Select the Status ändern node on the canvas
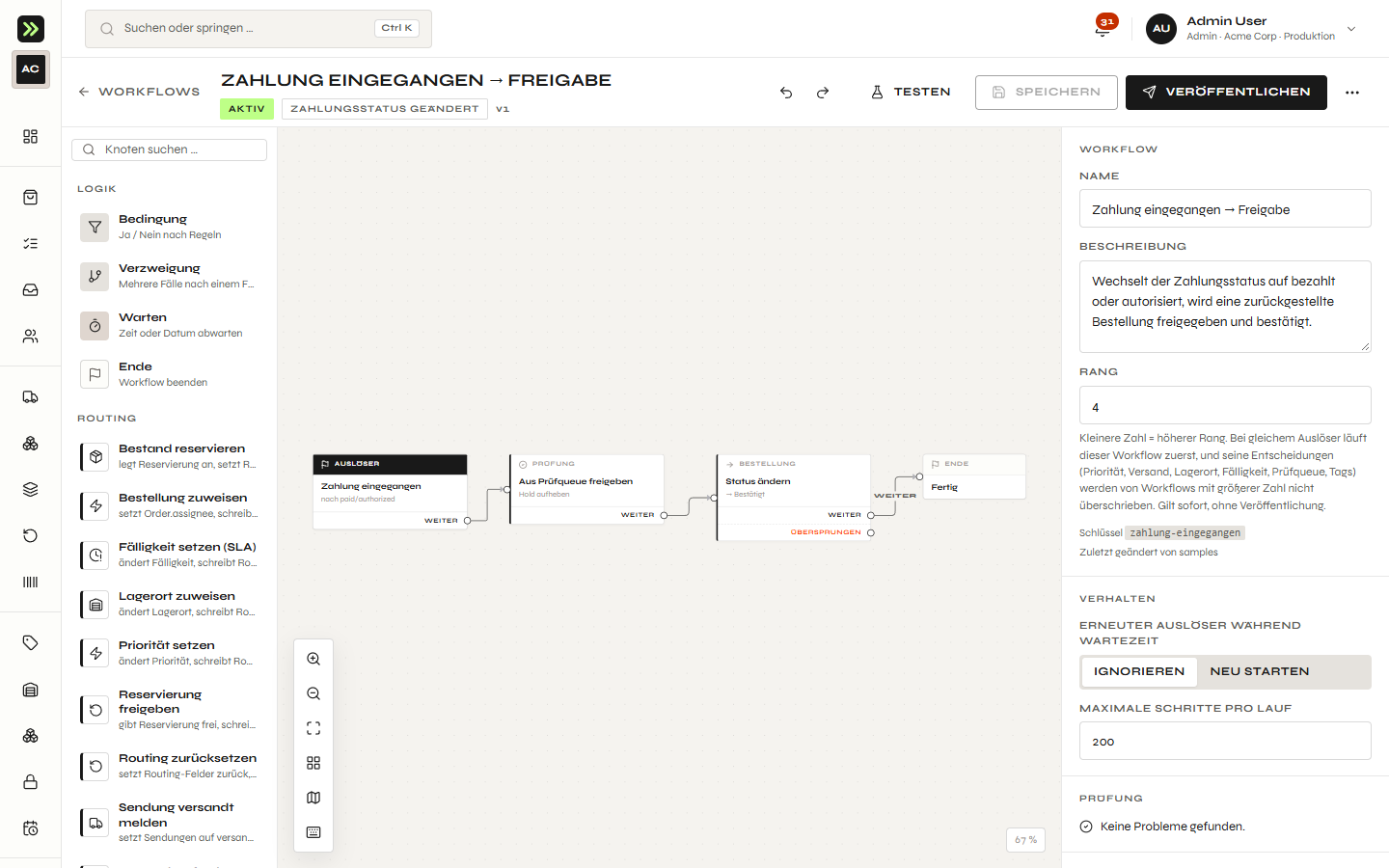This screenshot has height=868, width=1389. coord(794,498)
